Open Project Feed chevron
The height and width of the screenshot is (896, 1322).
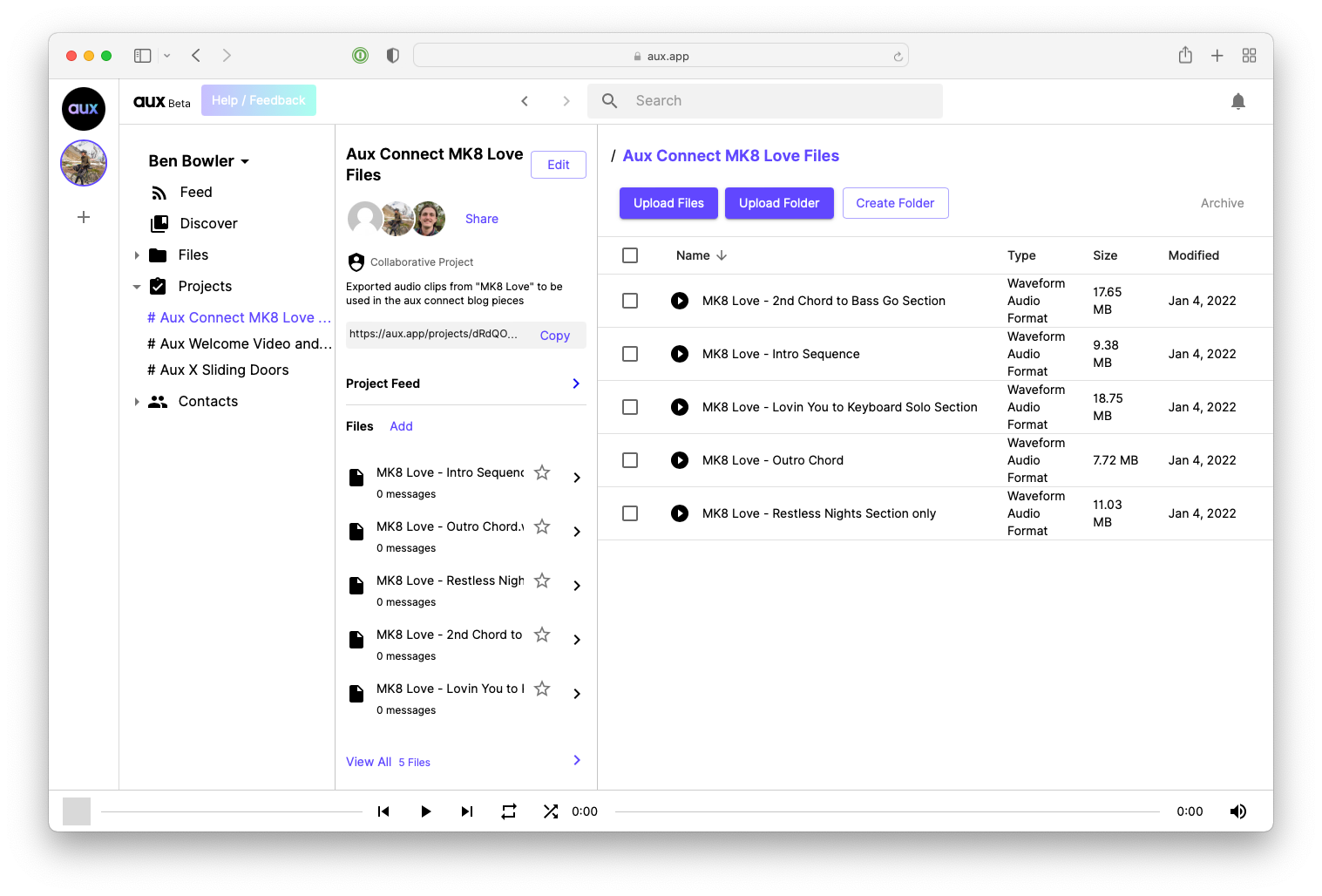click(x=576, y=384)
